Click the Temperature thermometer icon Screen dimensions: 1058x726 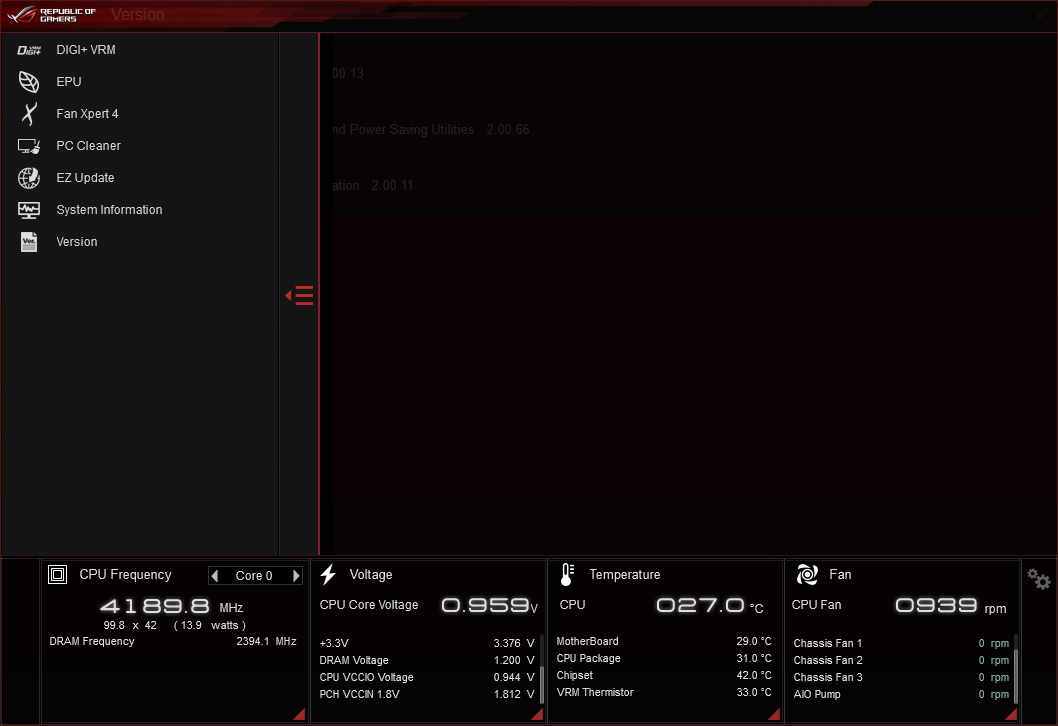click(567, 574)
